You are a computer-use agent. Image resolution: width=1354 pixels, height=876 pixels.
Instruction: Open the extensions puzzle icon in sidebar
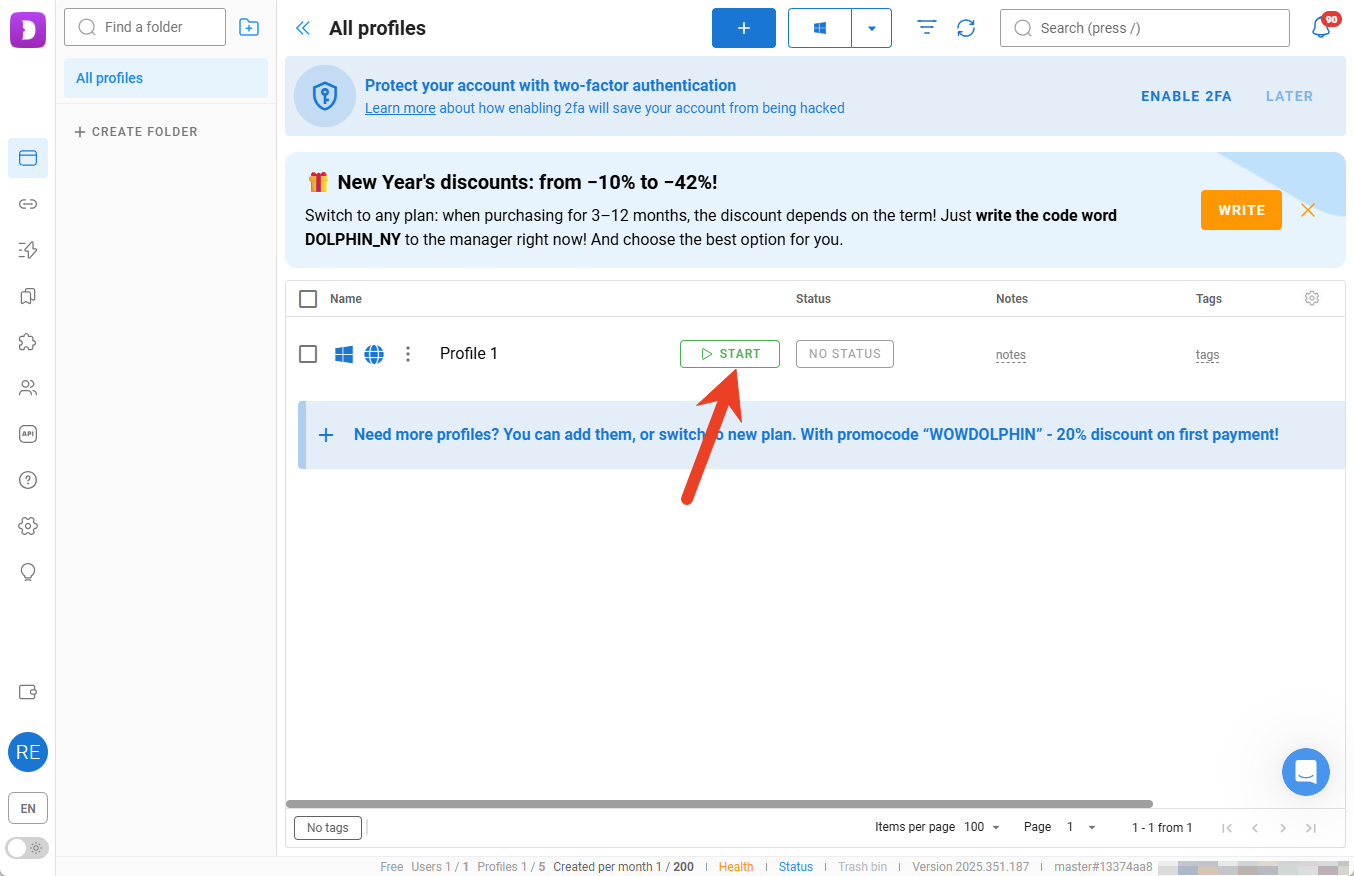tap(28, 342)
